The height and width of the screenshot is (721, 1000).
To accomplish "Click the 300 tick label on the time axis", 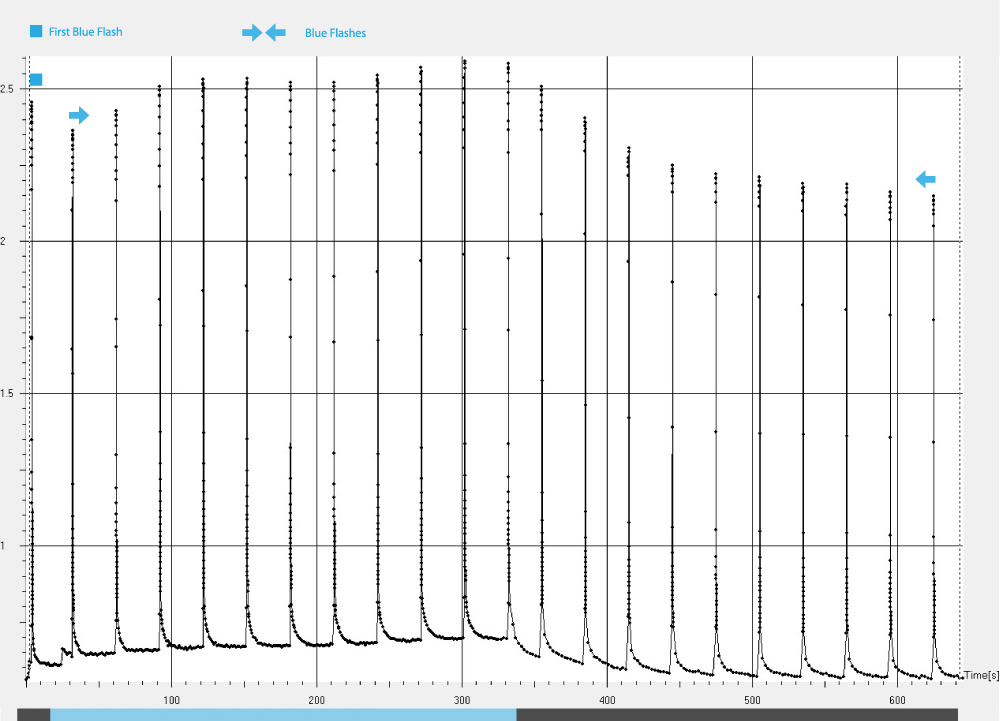I will [462, 700].
